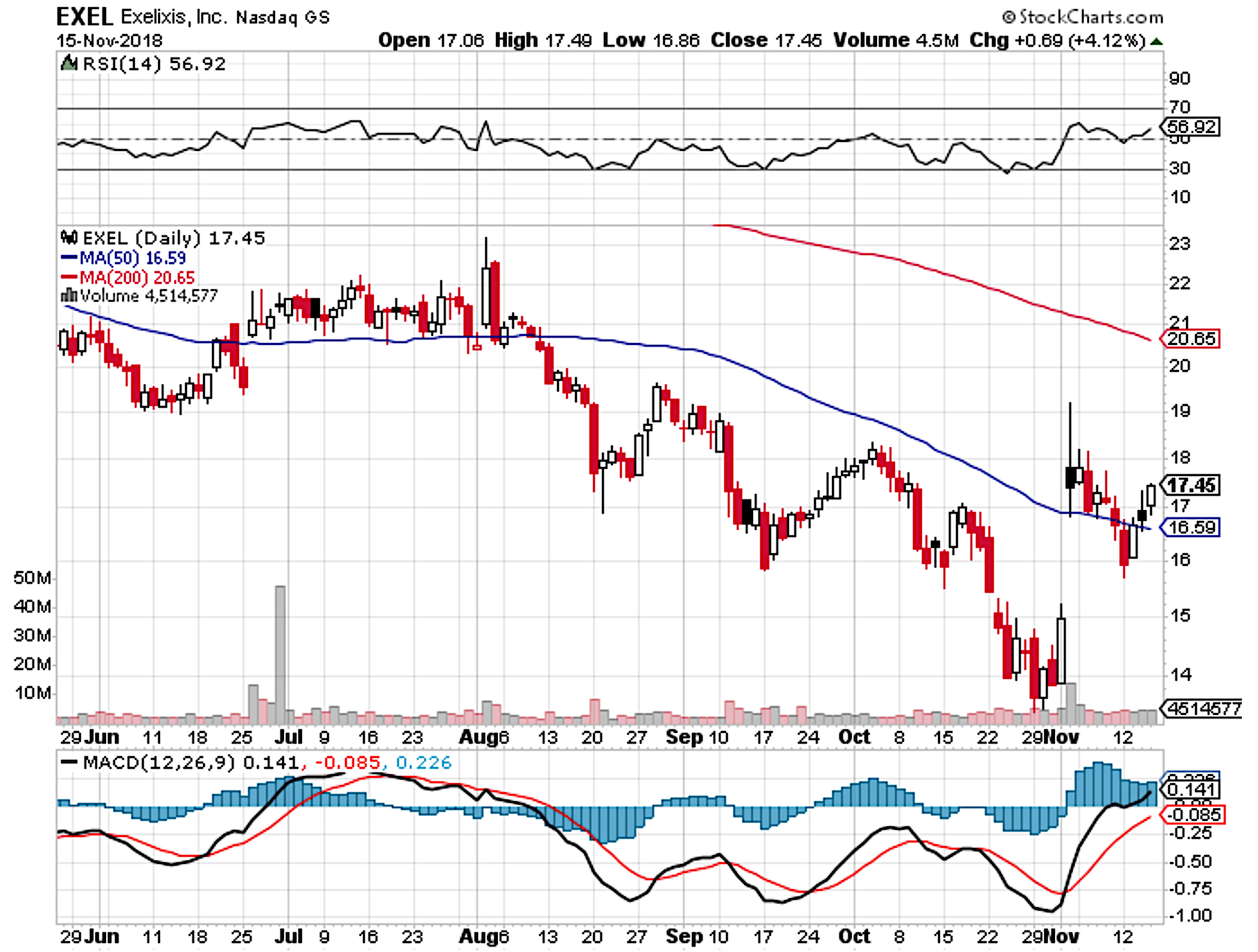The image size is (1258, 952).
Task: Click the 10M label on the volume axis
Action: (32, 692)
